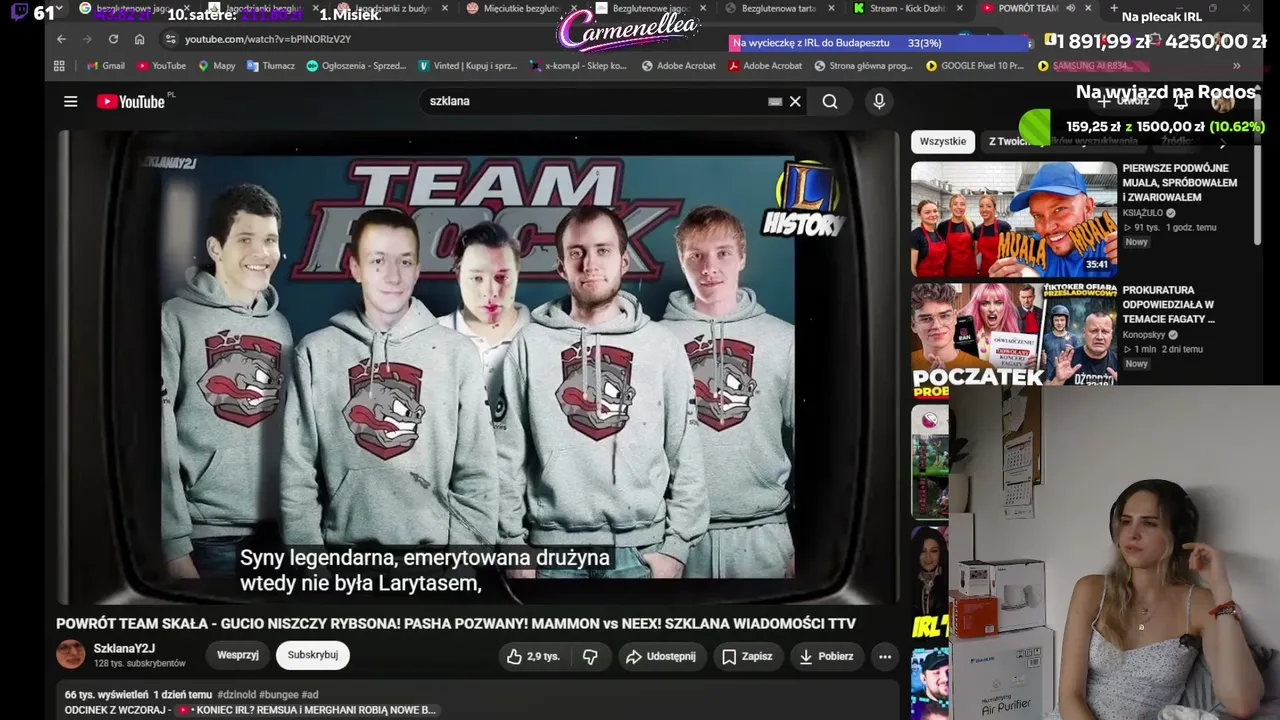This screenshot has height=720, width=1280.
Task: Go to the YouTube home logo
Action: [133, 101]
